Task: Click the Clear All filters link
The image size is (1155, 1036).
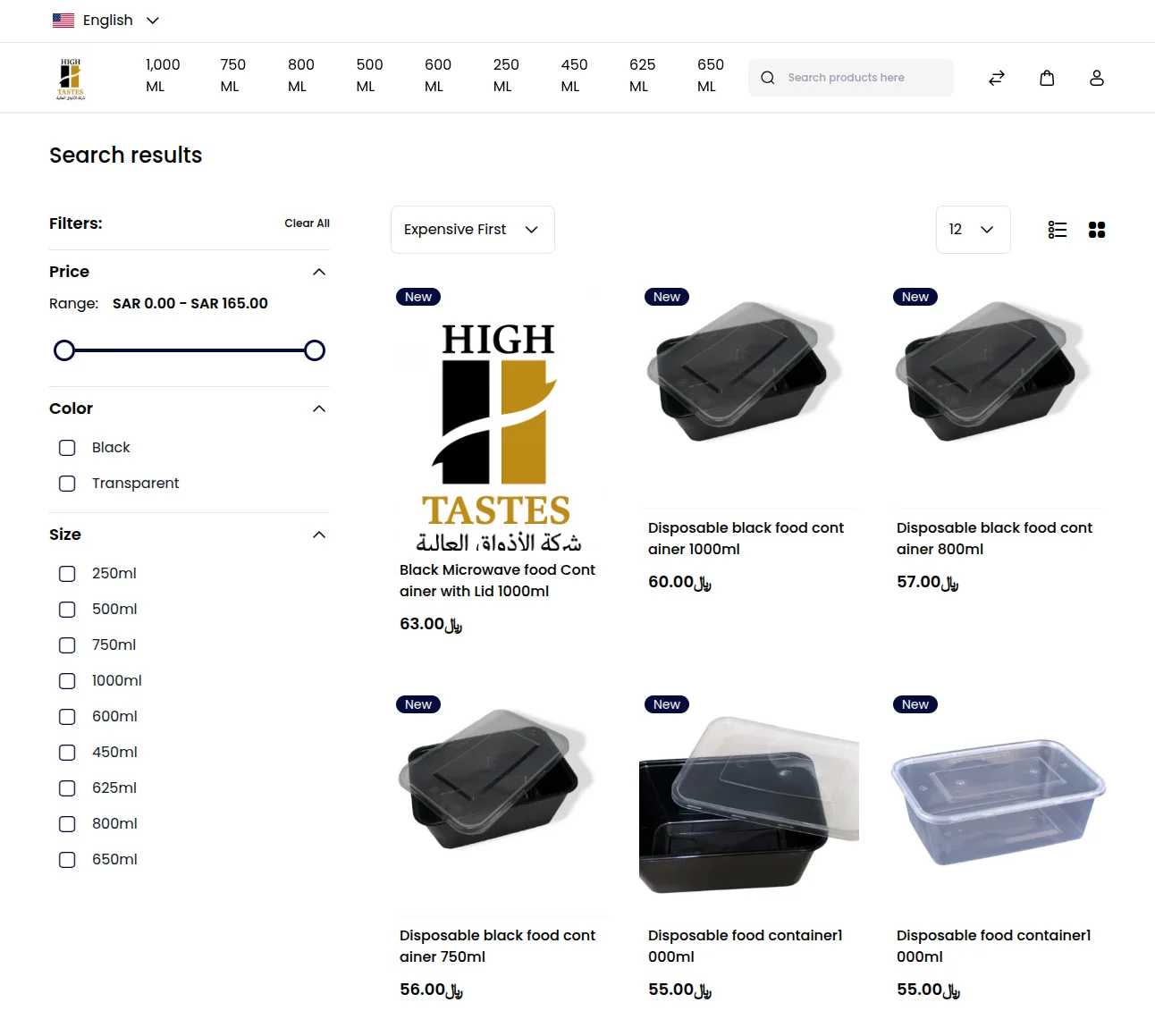Action: (x=307, y=223)
